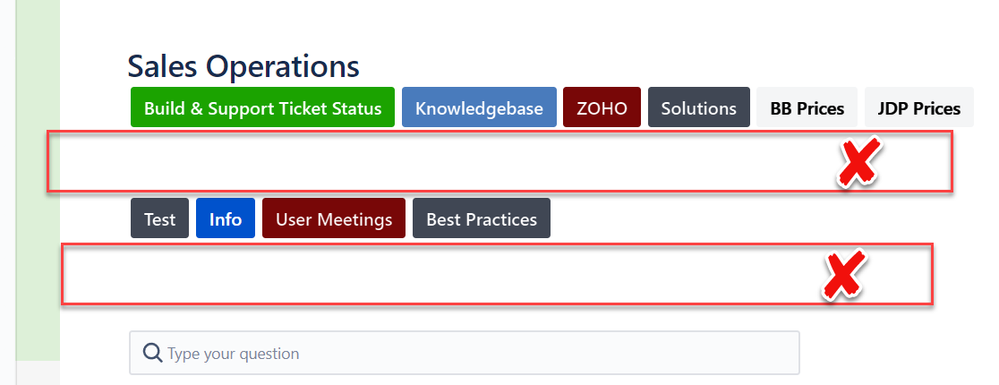This screenshot has width=999, height=385.
Task: Click the dark red ZOHO button
Action: [x=601, y=108]
